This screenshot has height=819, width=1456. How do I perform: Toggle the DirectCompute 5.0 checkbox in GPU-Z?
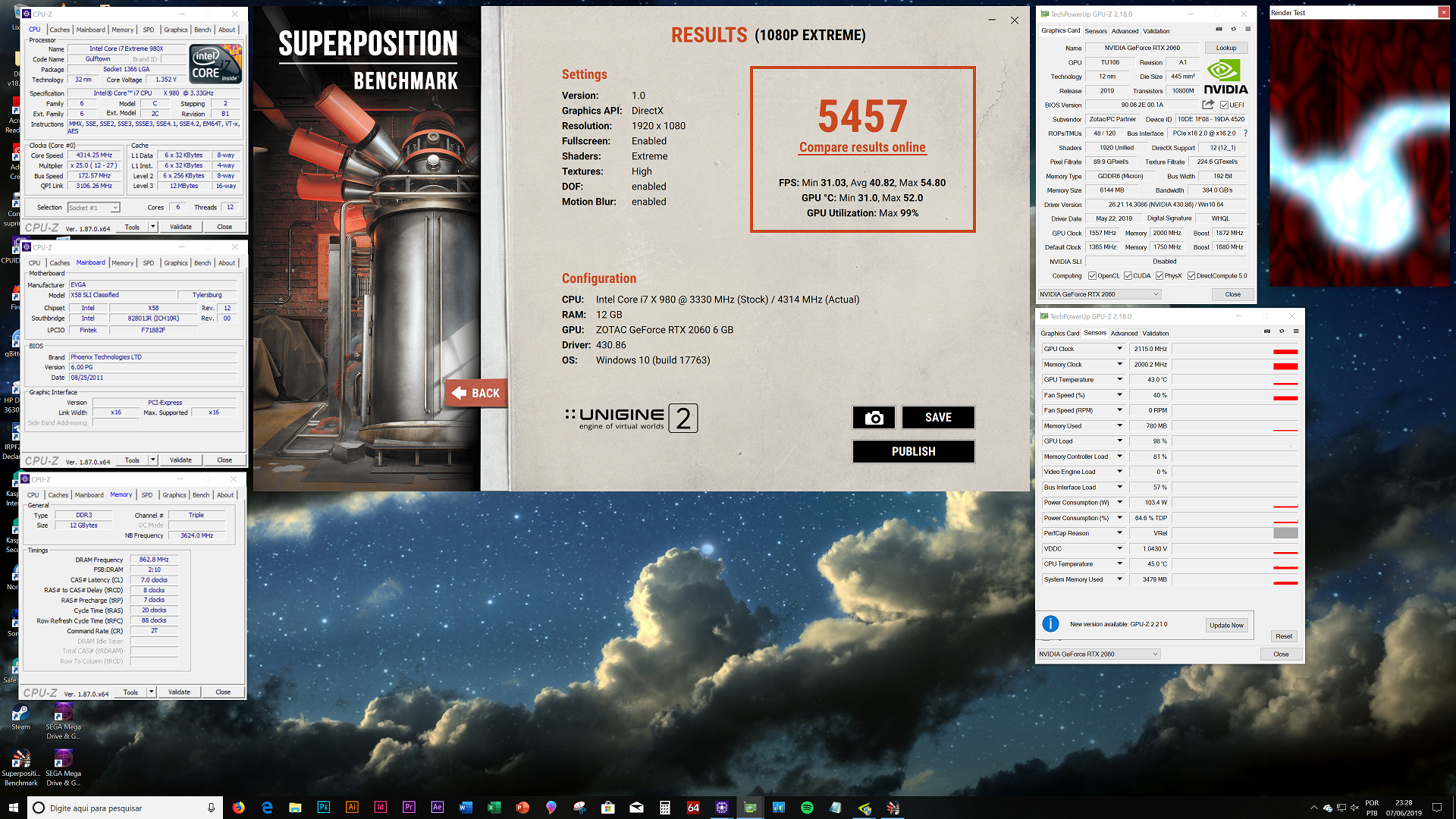tap(1191, 276)
